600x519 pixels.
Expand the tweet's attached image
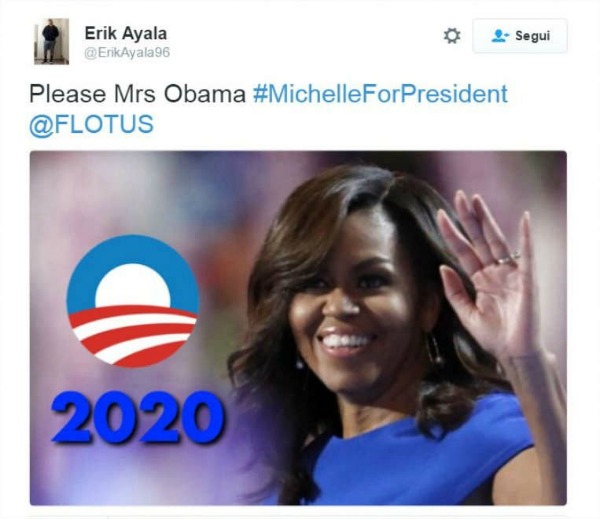(x=298, y=328)
